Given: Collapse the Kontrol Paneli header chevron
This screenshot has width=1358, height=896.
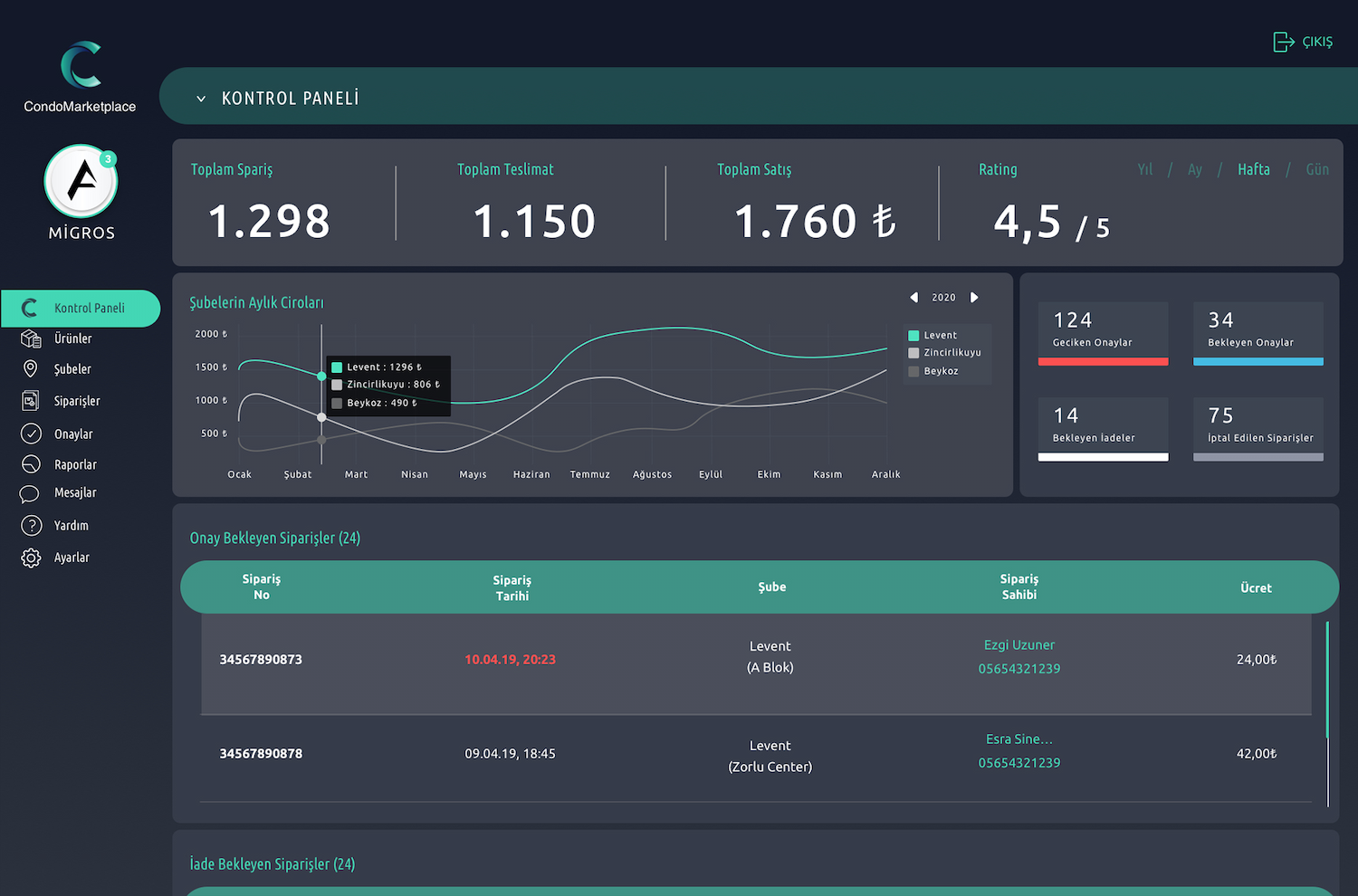Looking at the screenshot, I should 201,99.
